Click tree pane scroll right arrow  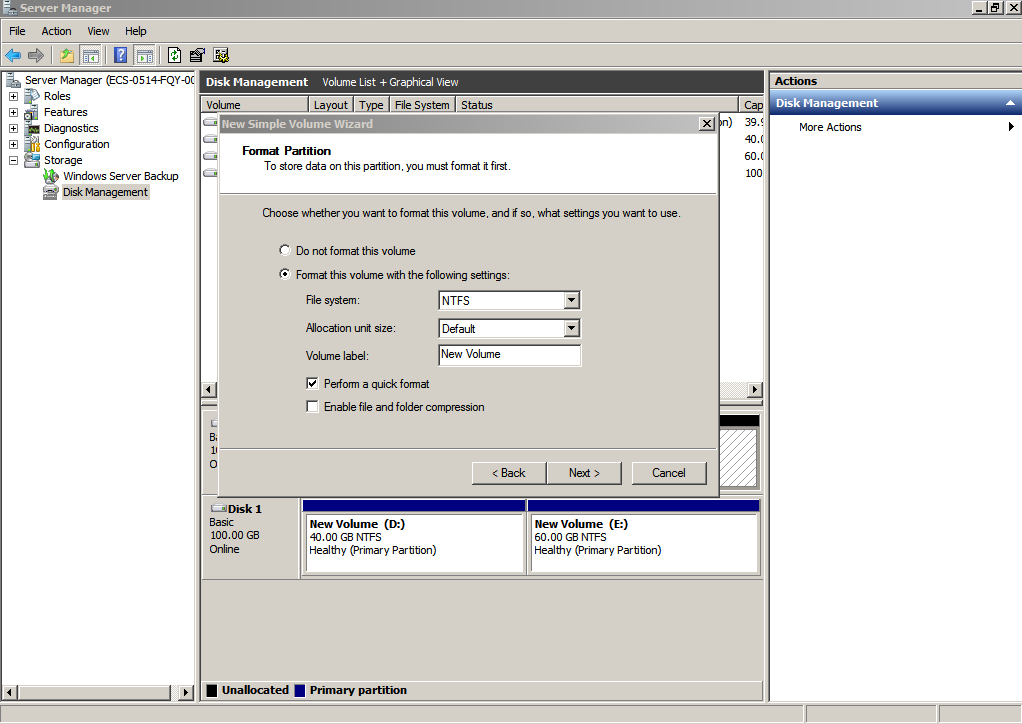pos(186,692)
